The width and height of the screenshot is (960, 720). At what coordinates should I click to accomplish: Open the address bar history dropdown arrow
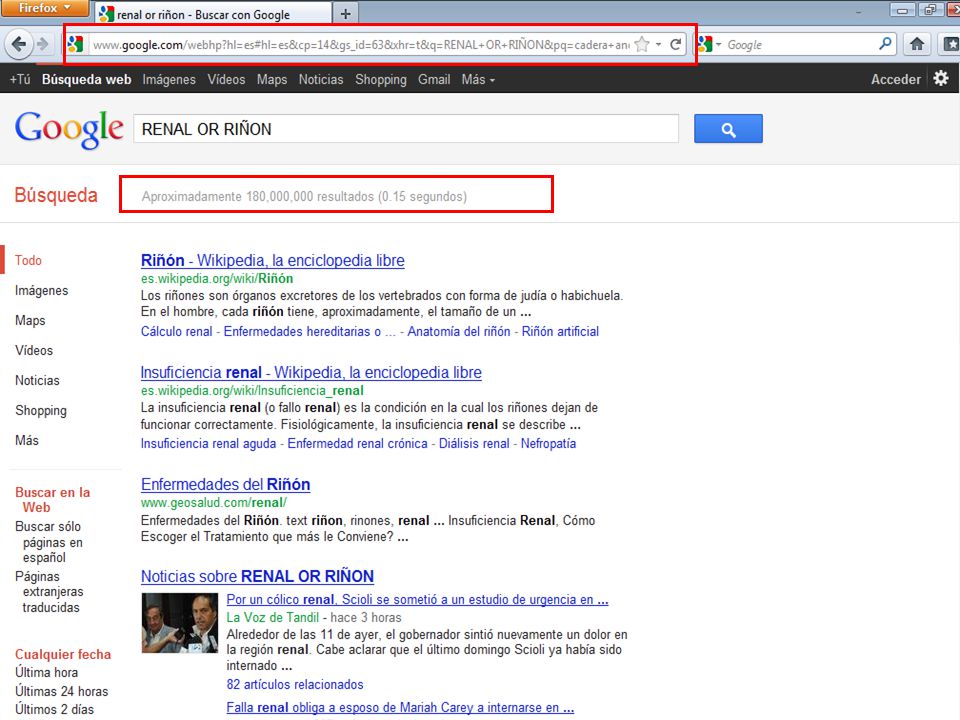[658, 44]
